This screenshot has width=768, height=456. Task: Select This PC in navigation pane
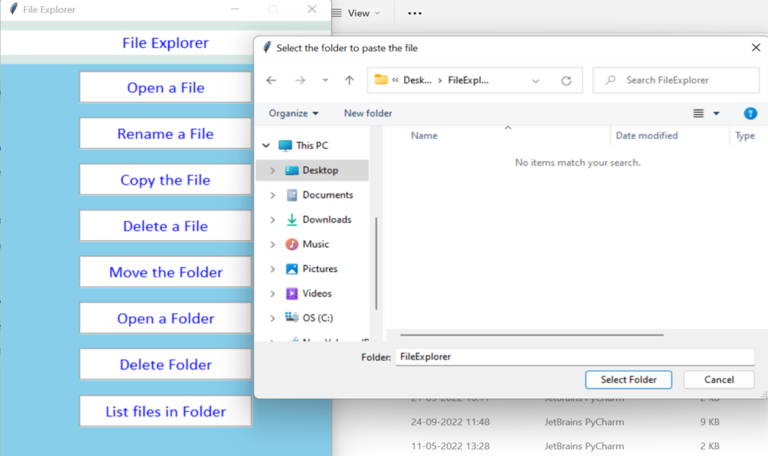click(x=312, y=145)
